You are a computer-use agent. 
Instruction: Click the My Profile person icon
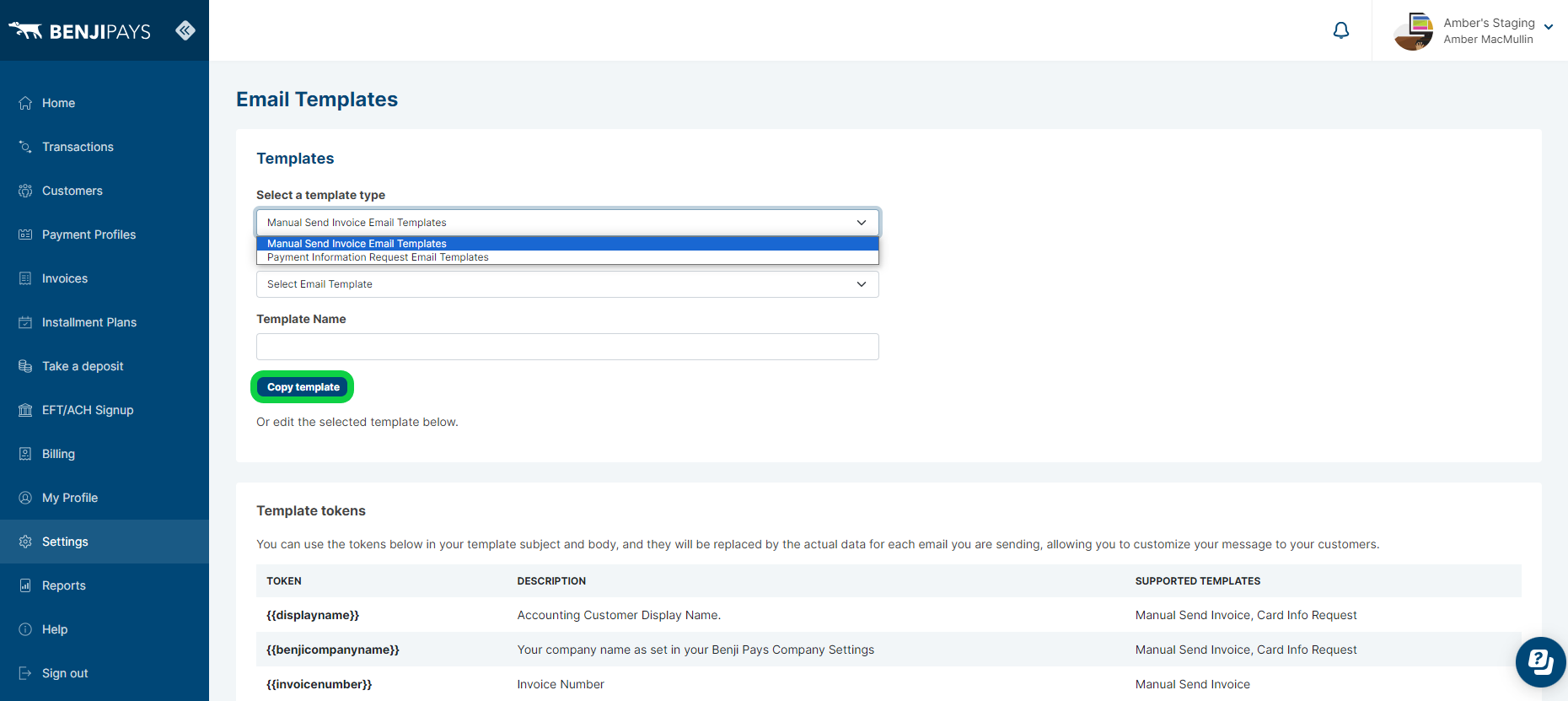coord(25,498)
